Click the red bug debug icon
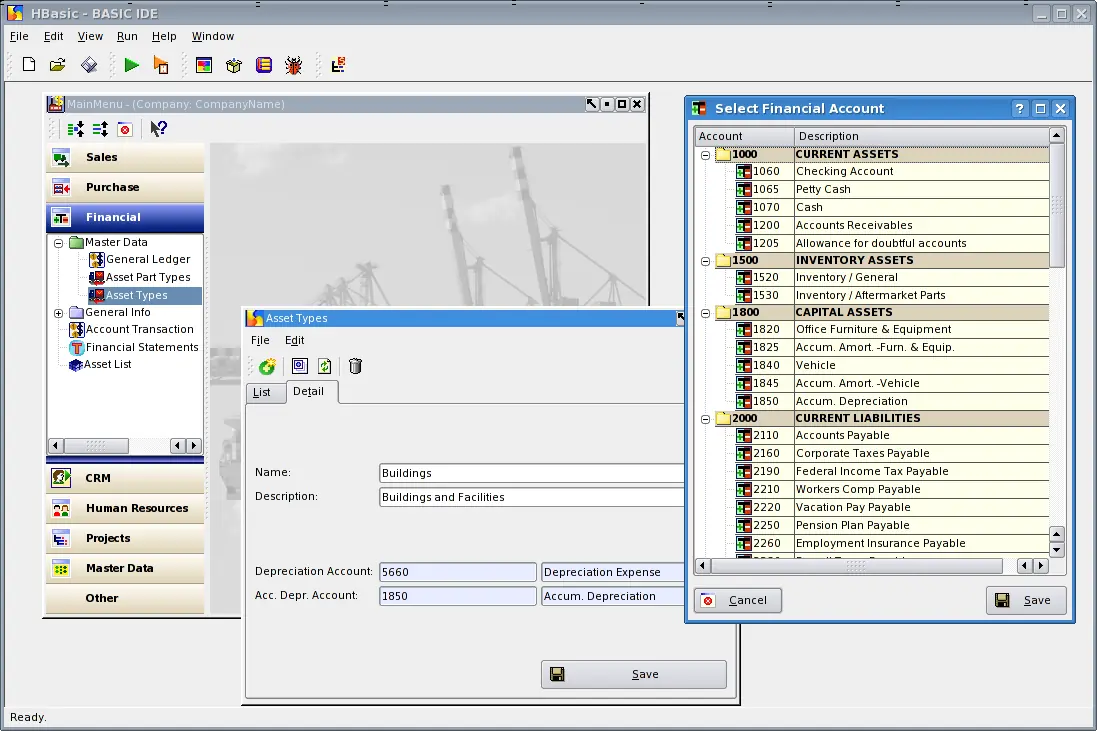Viewport: 1097px width, 731px height. tap(293, 65)
